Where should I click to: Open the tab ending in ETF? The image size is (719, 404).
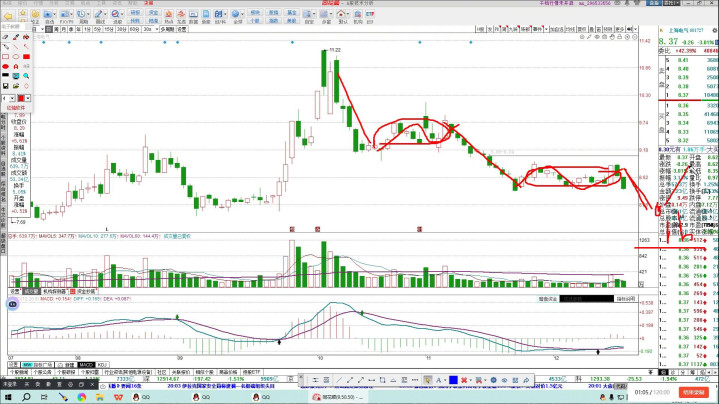coord(252,372)
